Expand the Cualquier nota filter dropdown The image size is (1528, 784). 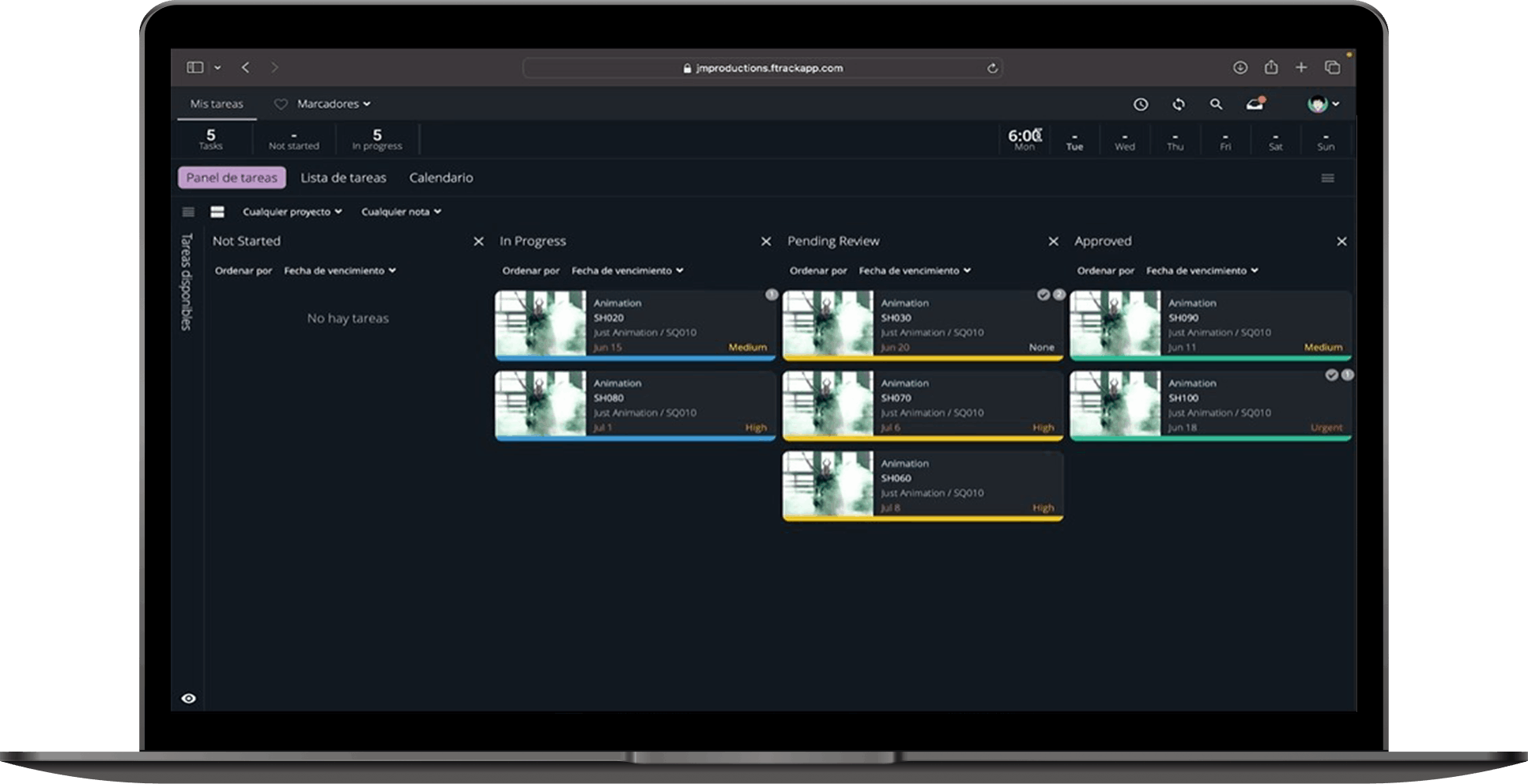click(x=401, y=212)
